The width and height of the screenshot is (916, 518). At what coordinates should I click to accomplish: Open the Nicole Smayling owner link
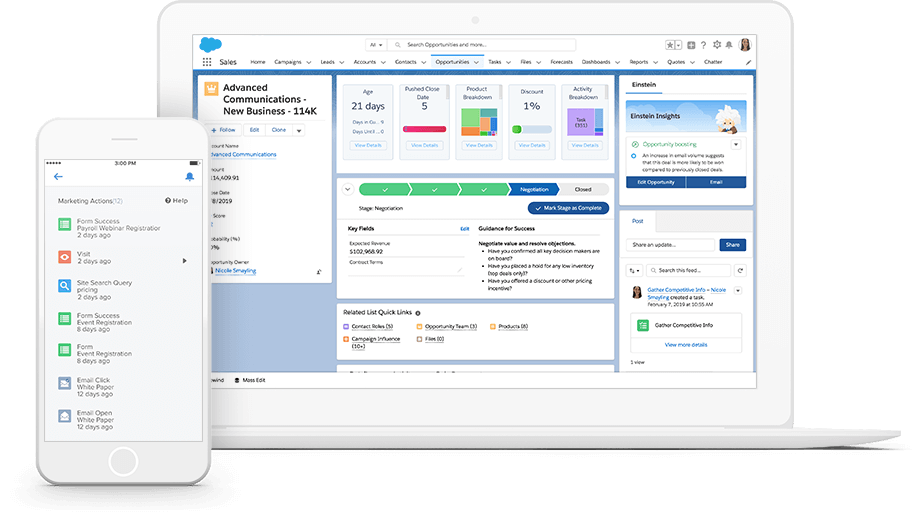pyautogui.click(x=235, y=271)
